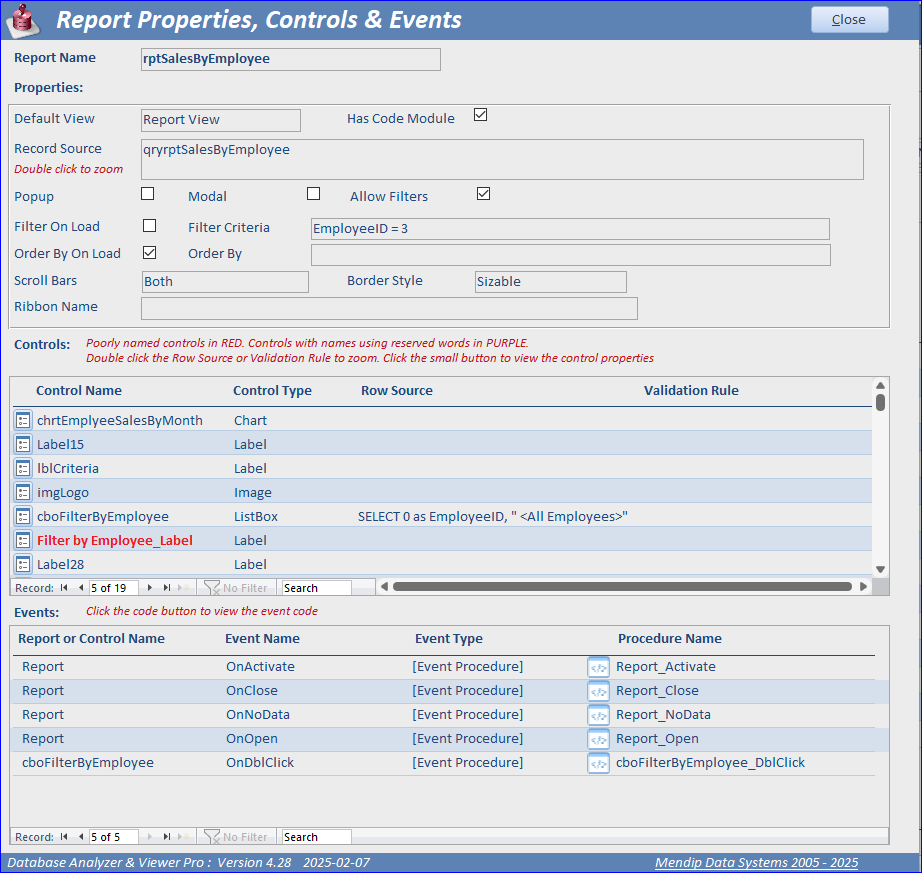Viewport: 922px width, 873px height.
Task: Click the Search box in Events navigator
Action: [316, 837]
